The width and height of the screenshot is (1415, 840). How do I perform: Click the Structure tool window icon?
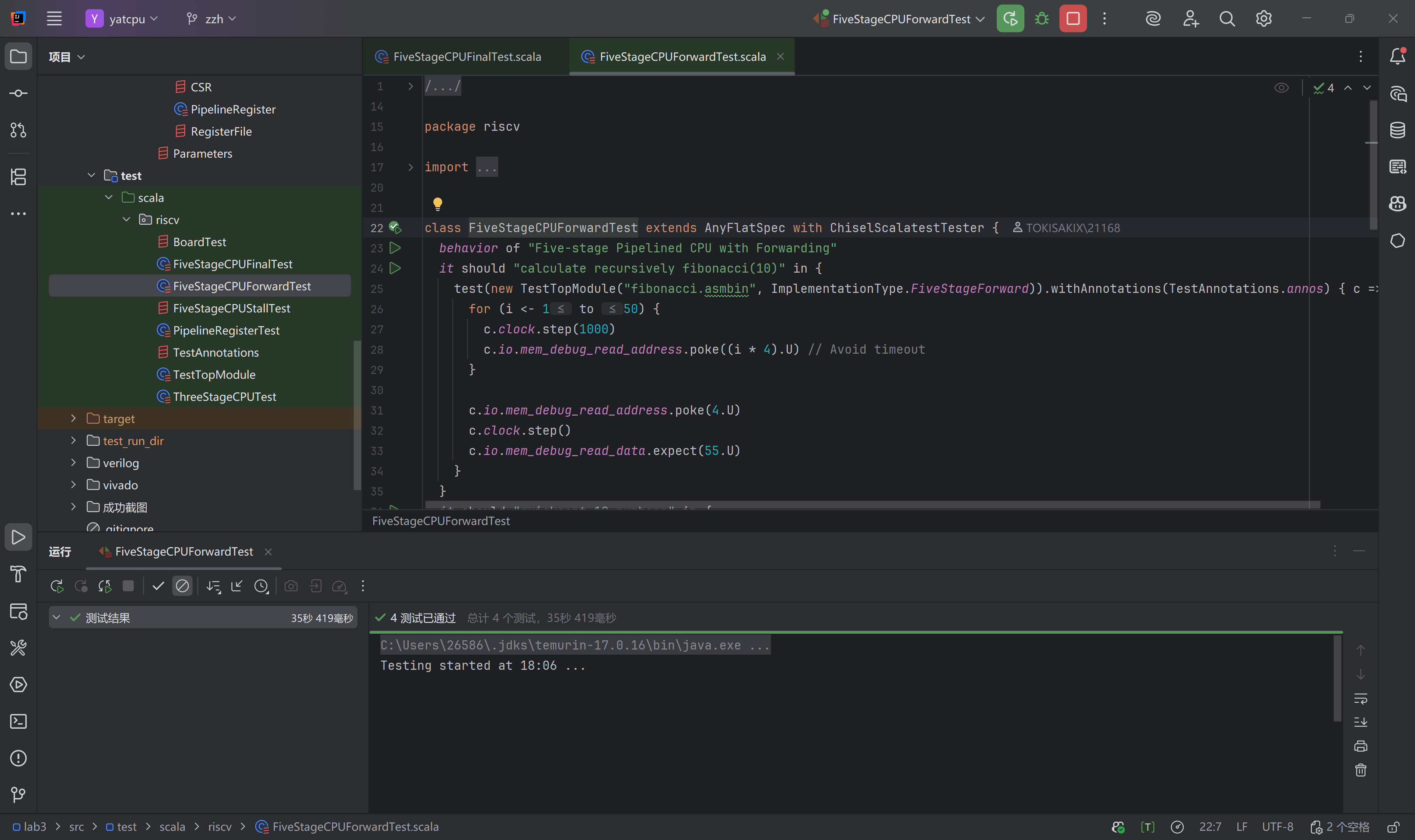click(18, 176)
